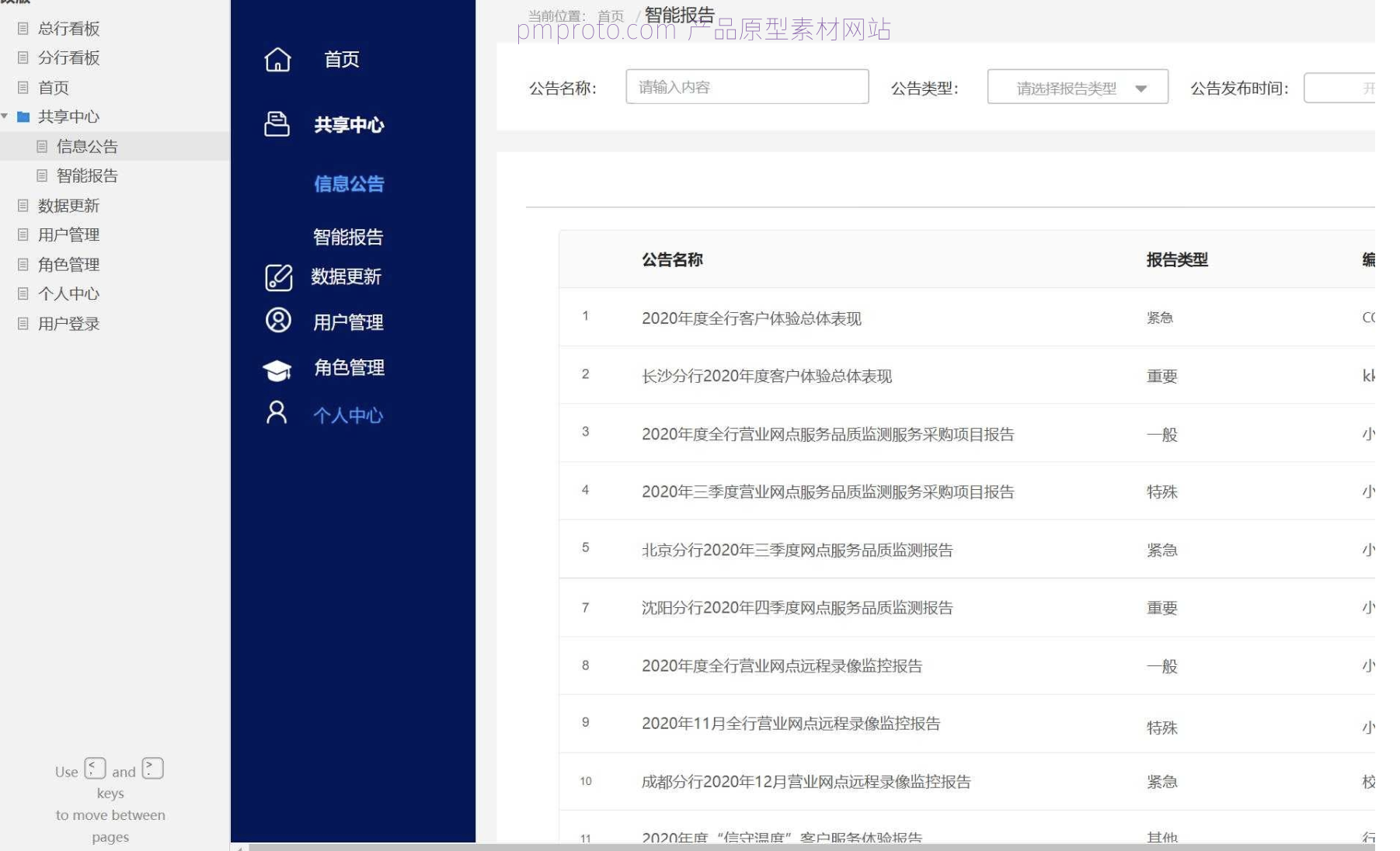Click the 共享中心 printer-style icon

(x=277, y=124)
